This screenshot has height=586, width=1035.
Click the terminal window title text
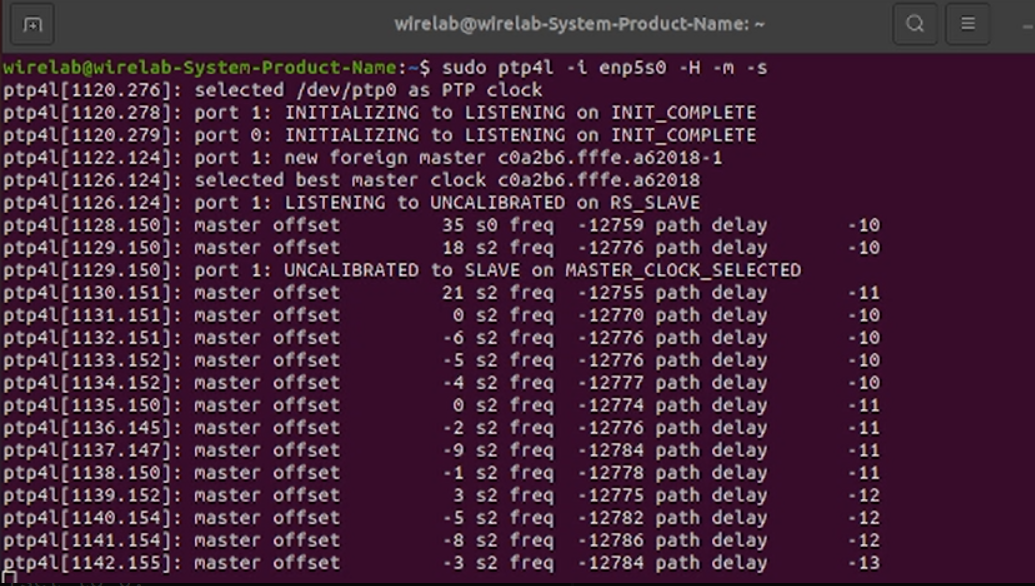pos(580,24)
